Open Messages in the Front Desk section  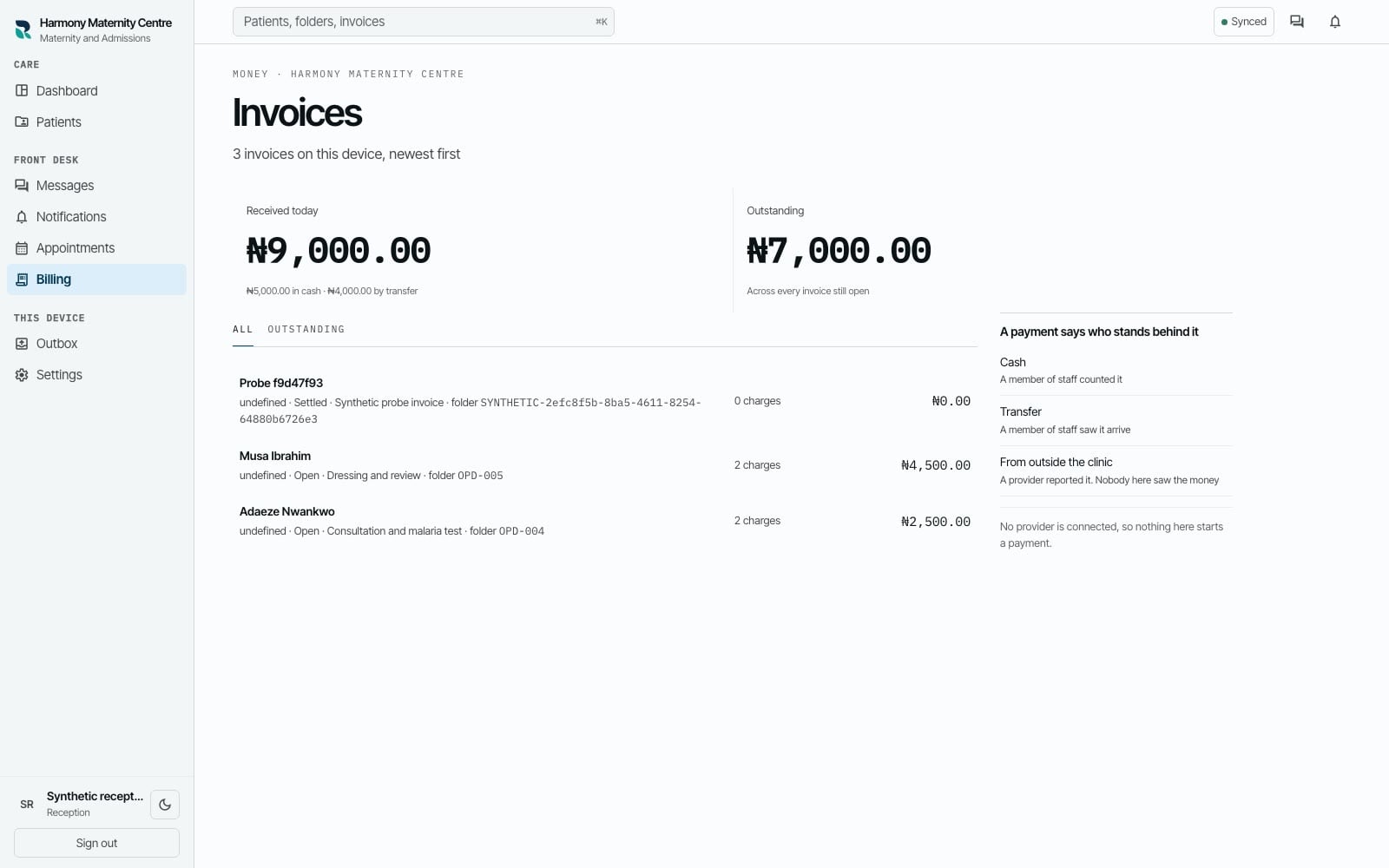[x=96, y=186]
